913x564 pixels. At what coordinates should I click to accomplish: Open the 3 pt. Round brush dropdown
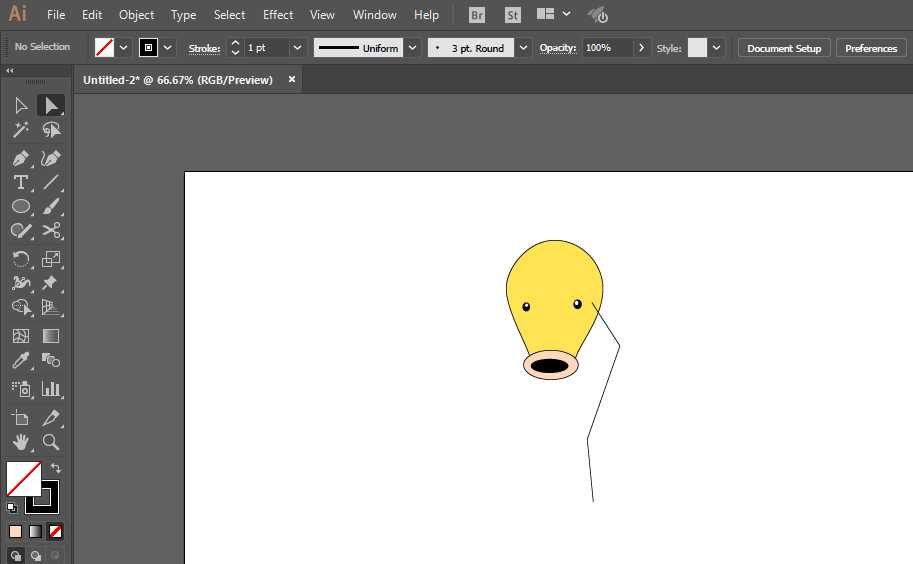[x=523, y=48]
